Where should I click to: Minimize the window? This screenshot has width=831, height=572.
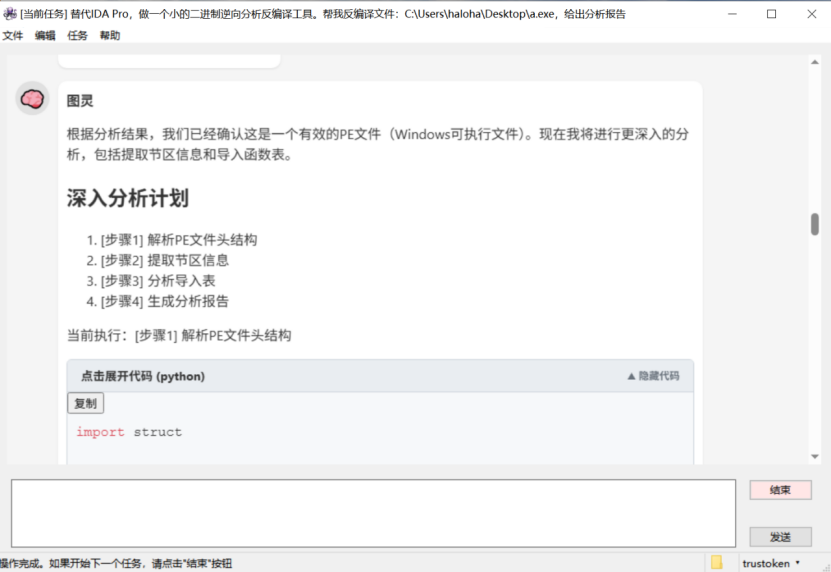pyautogui.click(x=732, y=14)
